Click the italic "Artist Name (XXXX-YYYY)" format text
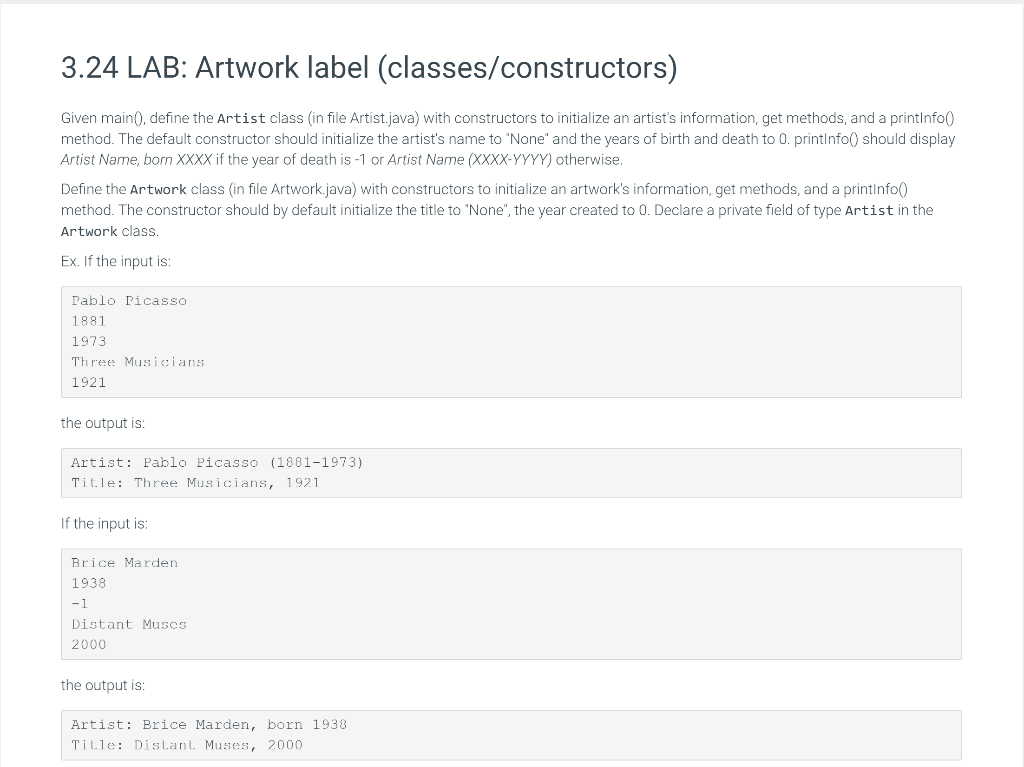This screenshot has height=767, width=1024. [x=470, y=159]
